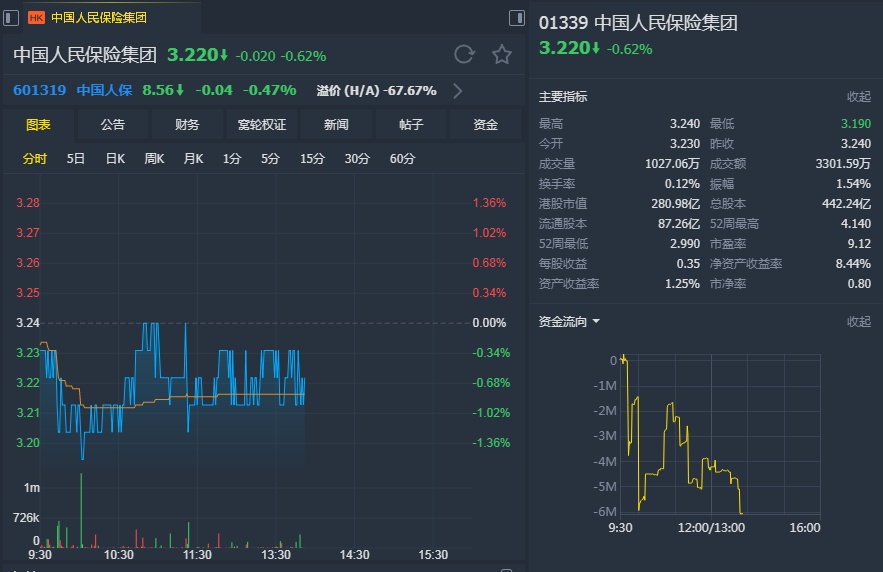Click the 3.28 price axis label
The width and height of the screenshot is (883, 572).
click(x=28, y=203)
